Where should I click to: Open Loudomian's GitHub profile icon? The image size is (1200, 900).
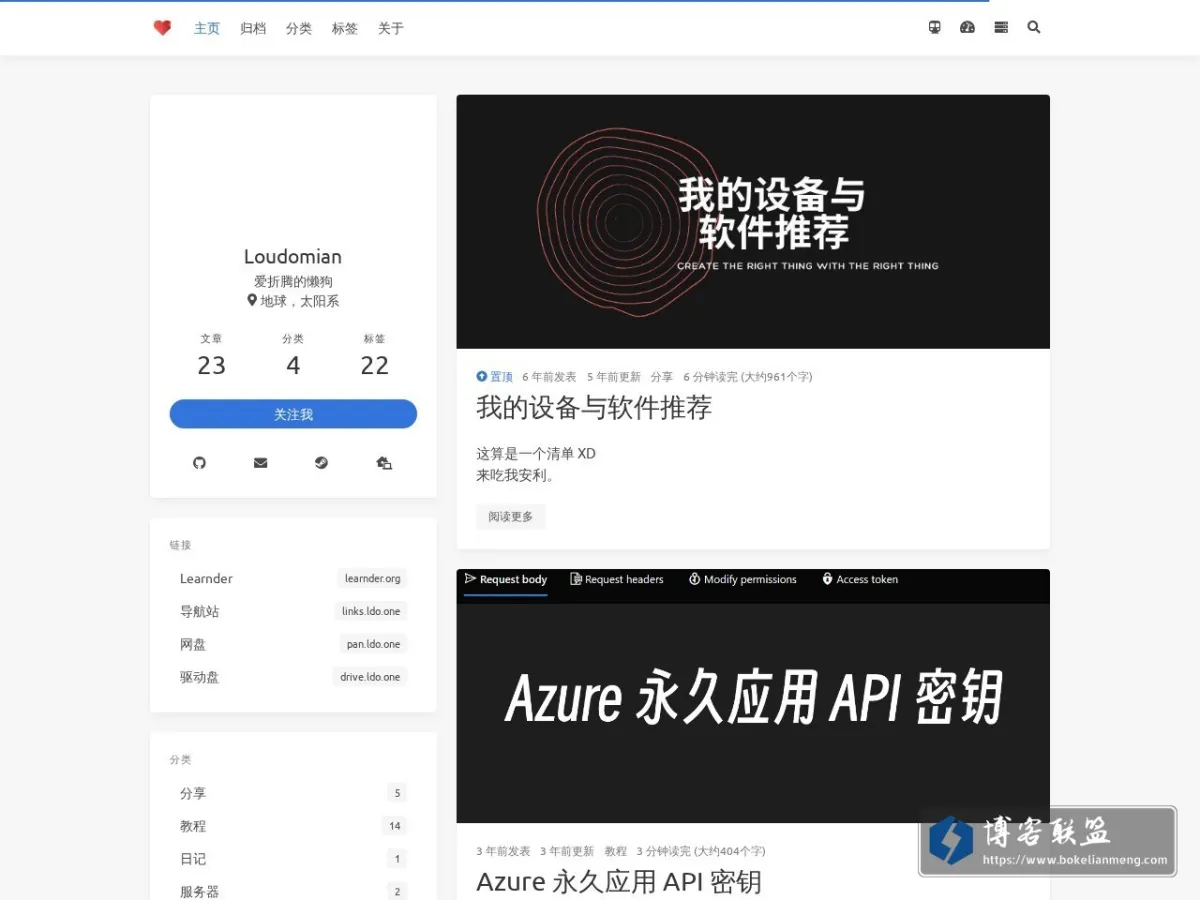[x=199, y=463]
